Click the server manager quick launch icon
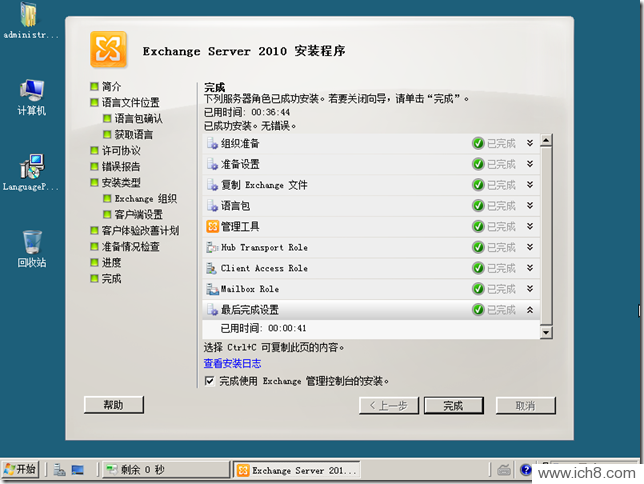The height and width of the screenshot is (484, 644). click(60, 470)
